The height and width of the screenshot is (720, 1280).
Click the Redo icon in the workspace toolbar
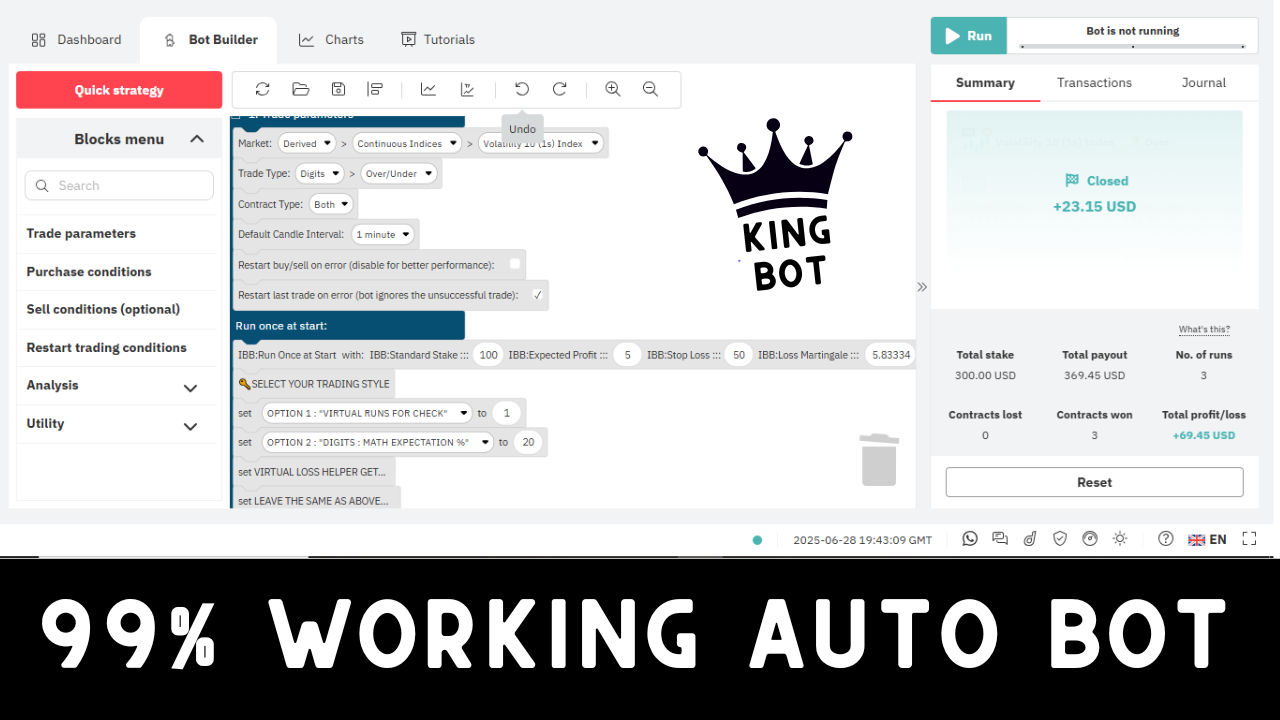click(x=559, y=89)
